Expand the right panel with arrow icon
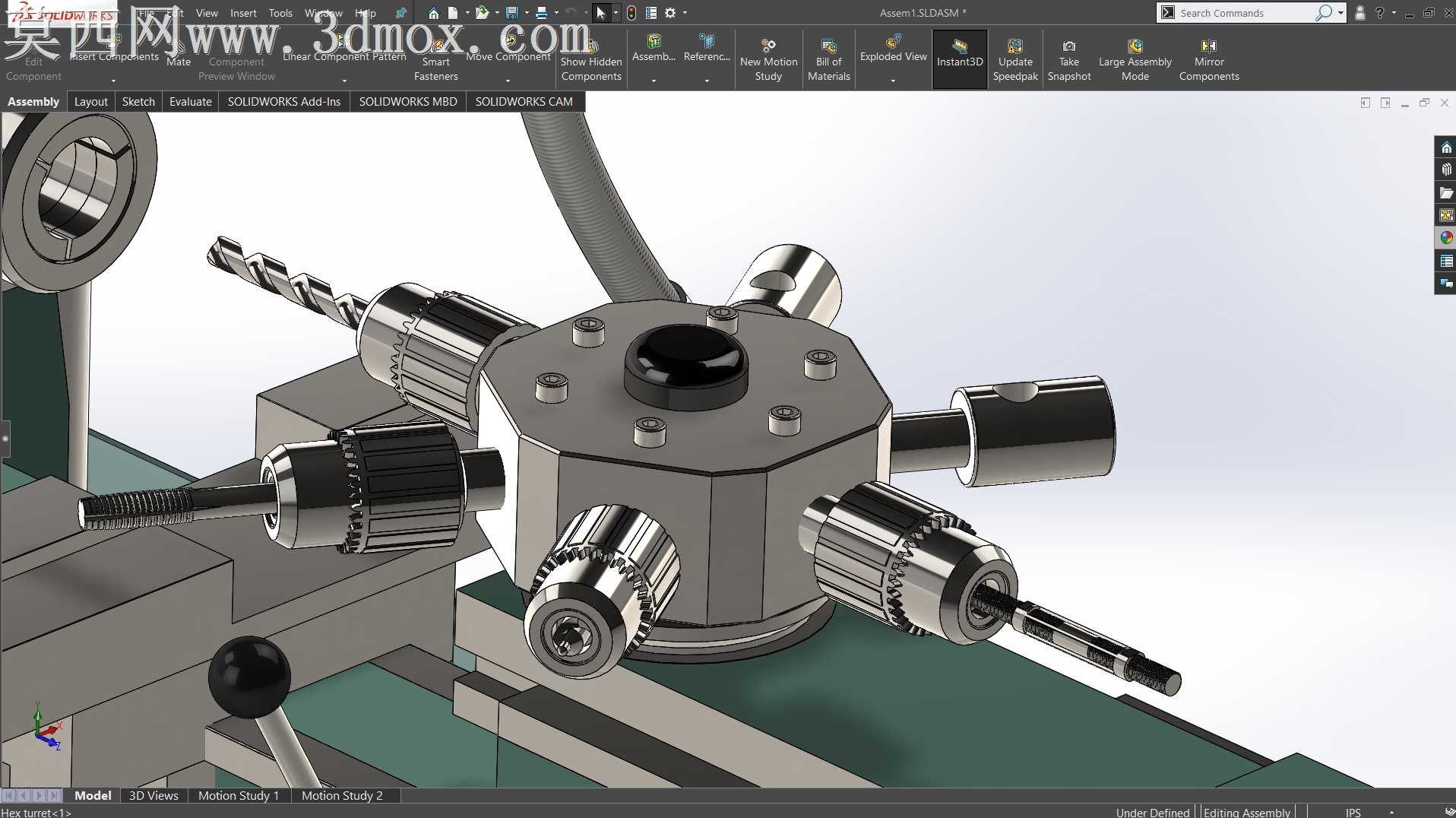The image size is (1456, 818). (1385, 103)
